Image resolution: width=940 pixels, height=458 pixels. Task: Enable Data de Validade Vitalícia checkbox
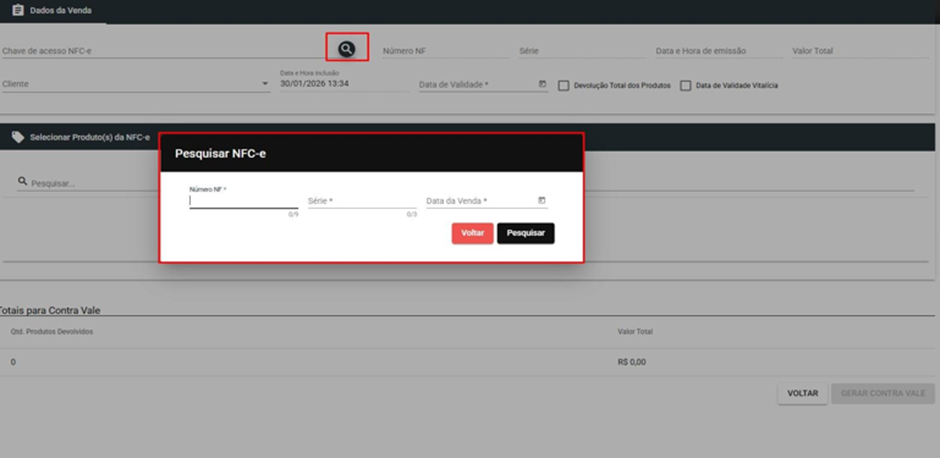coord(686,86)
